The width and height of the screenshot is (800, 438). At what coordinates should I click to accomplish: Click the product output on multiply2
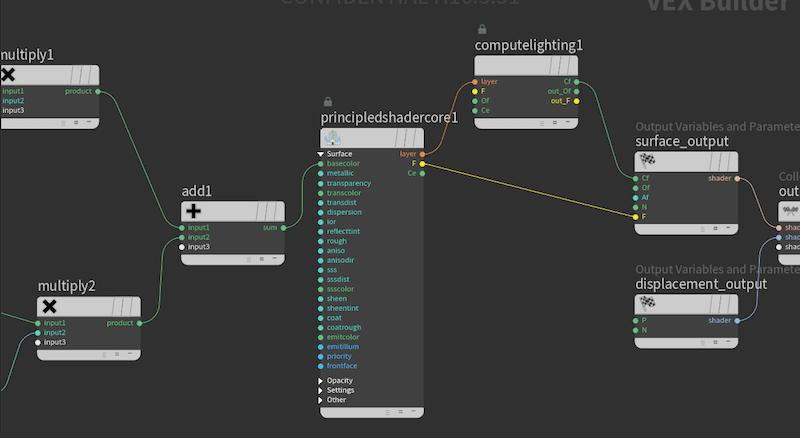click(x=140, y=323)
